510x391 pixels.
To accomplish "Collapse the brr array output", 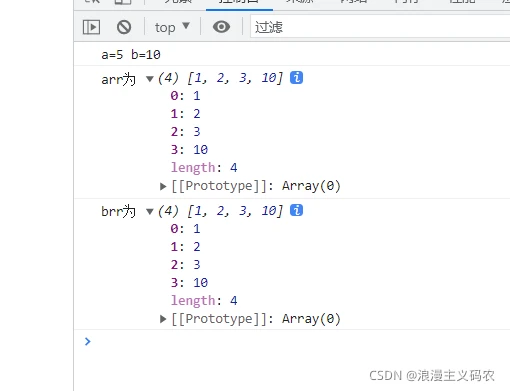I will pos(150,211).
